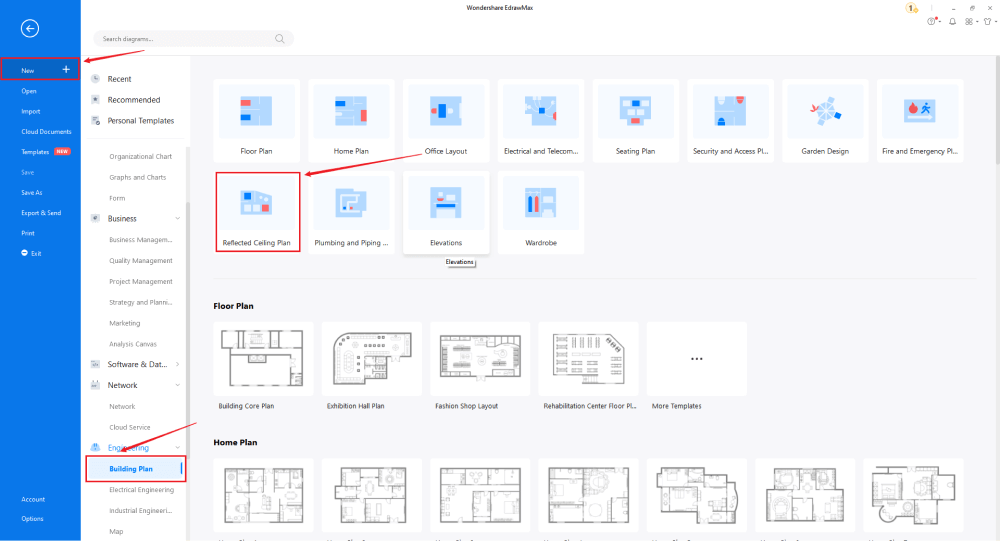Select Save As in left menu
This screenshot has width=1000, height=541.
[32, 193]
